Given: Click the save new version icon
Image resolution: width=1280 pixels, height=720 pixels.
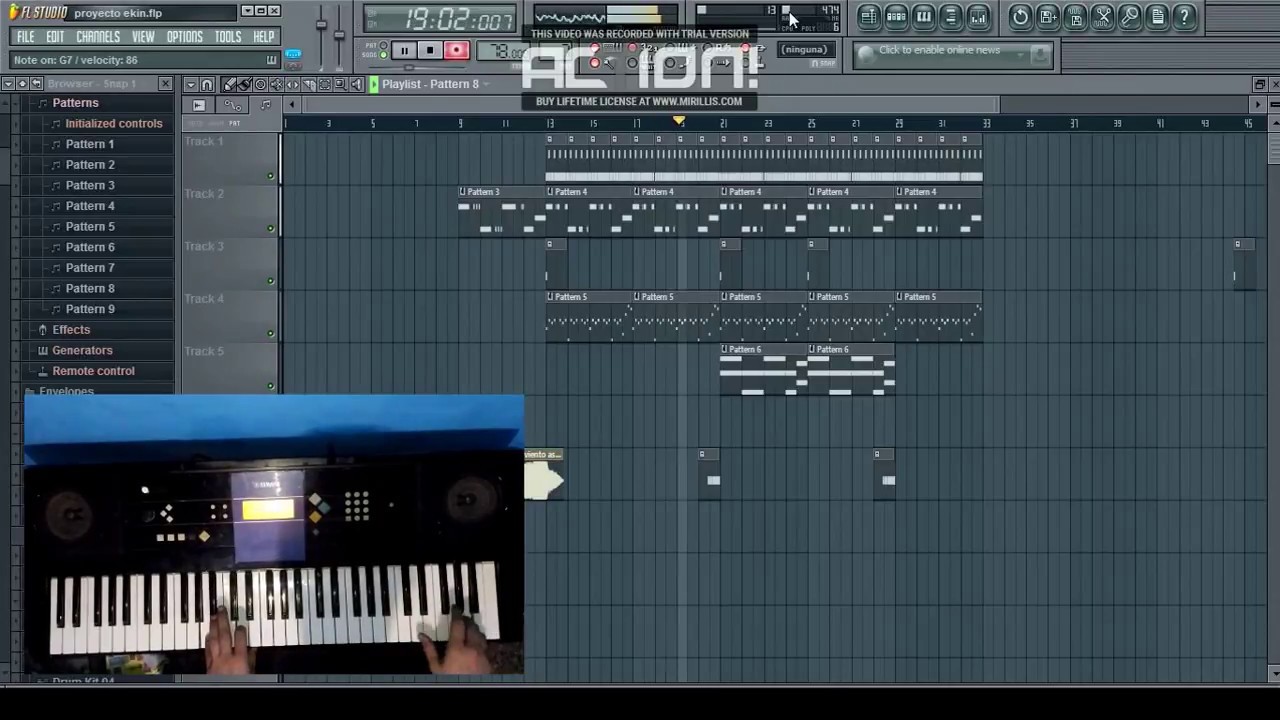Looking at the screenshot, I should point(1048,17).
